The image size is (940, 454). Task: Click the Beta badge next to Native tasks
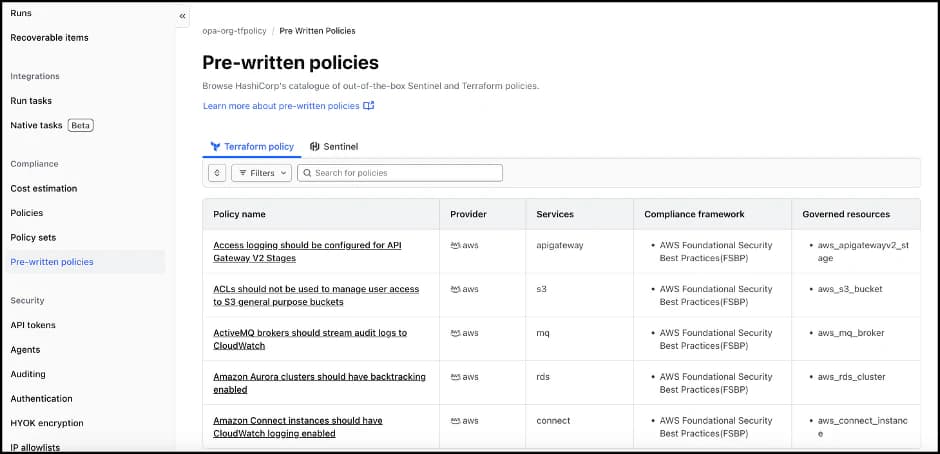tap(80, 125)
